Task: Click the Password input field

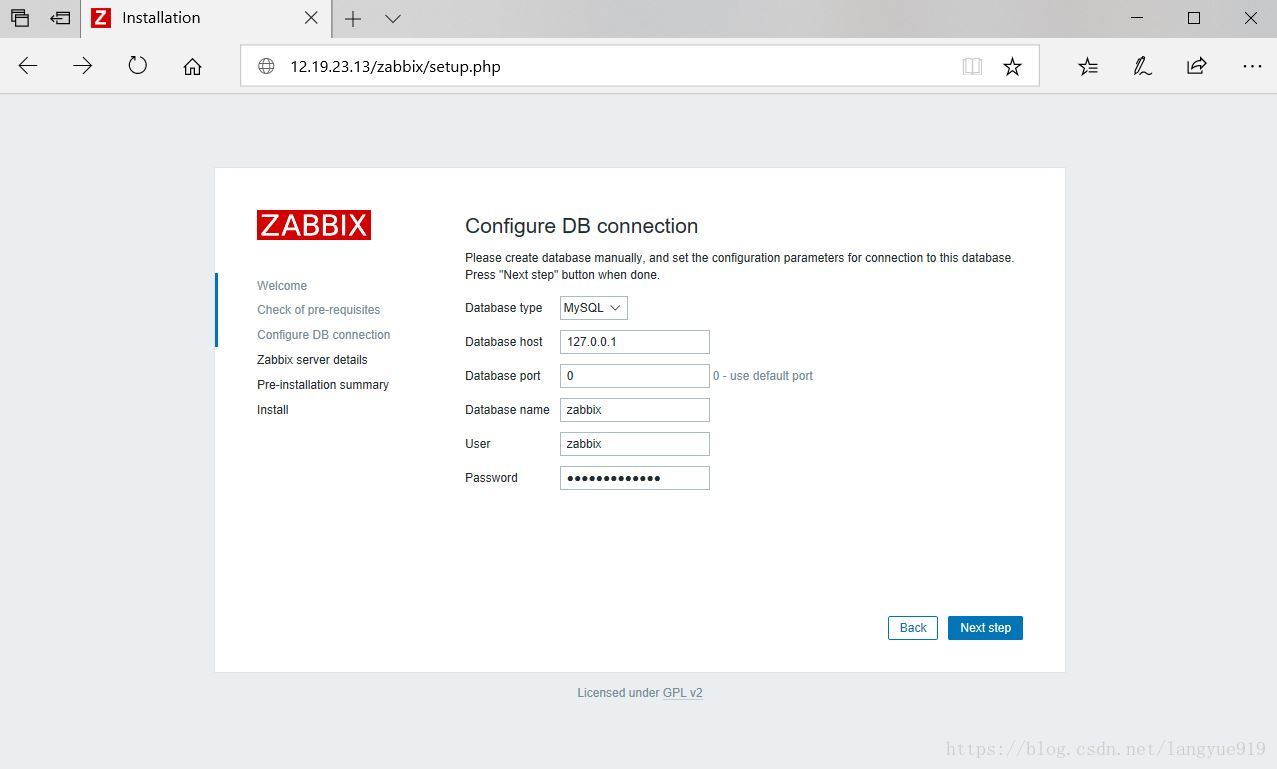Action: (x=635, y=478)
